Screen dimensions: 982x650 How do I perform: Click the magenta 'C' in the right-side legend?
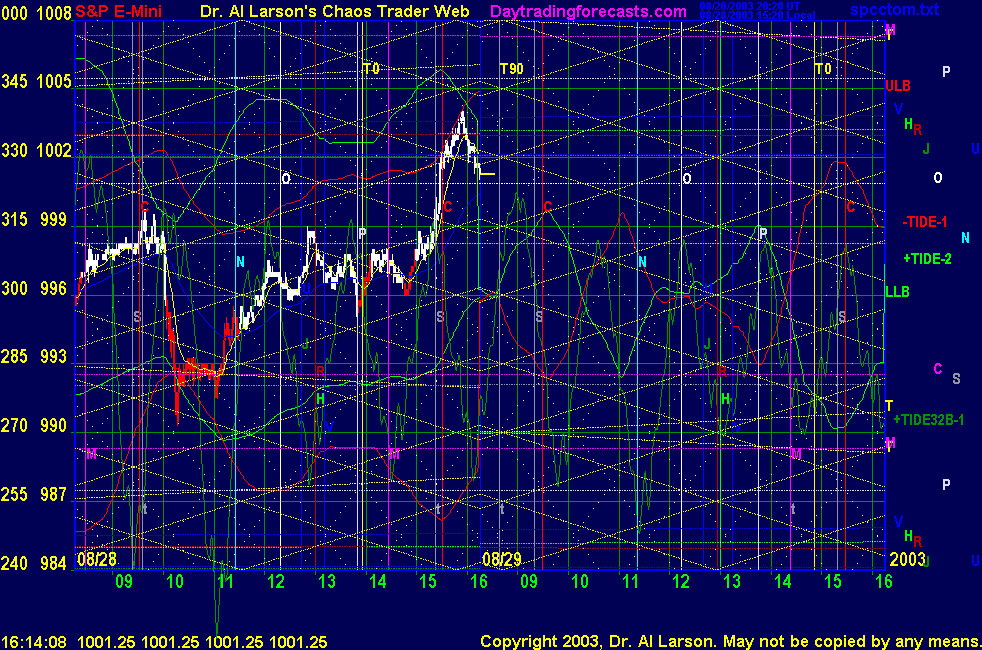tap(938, 368)
